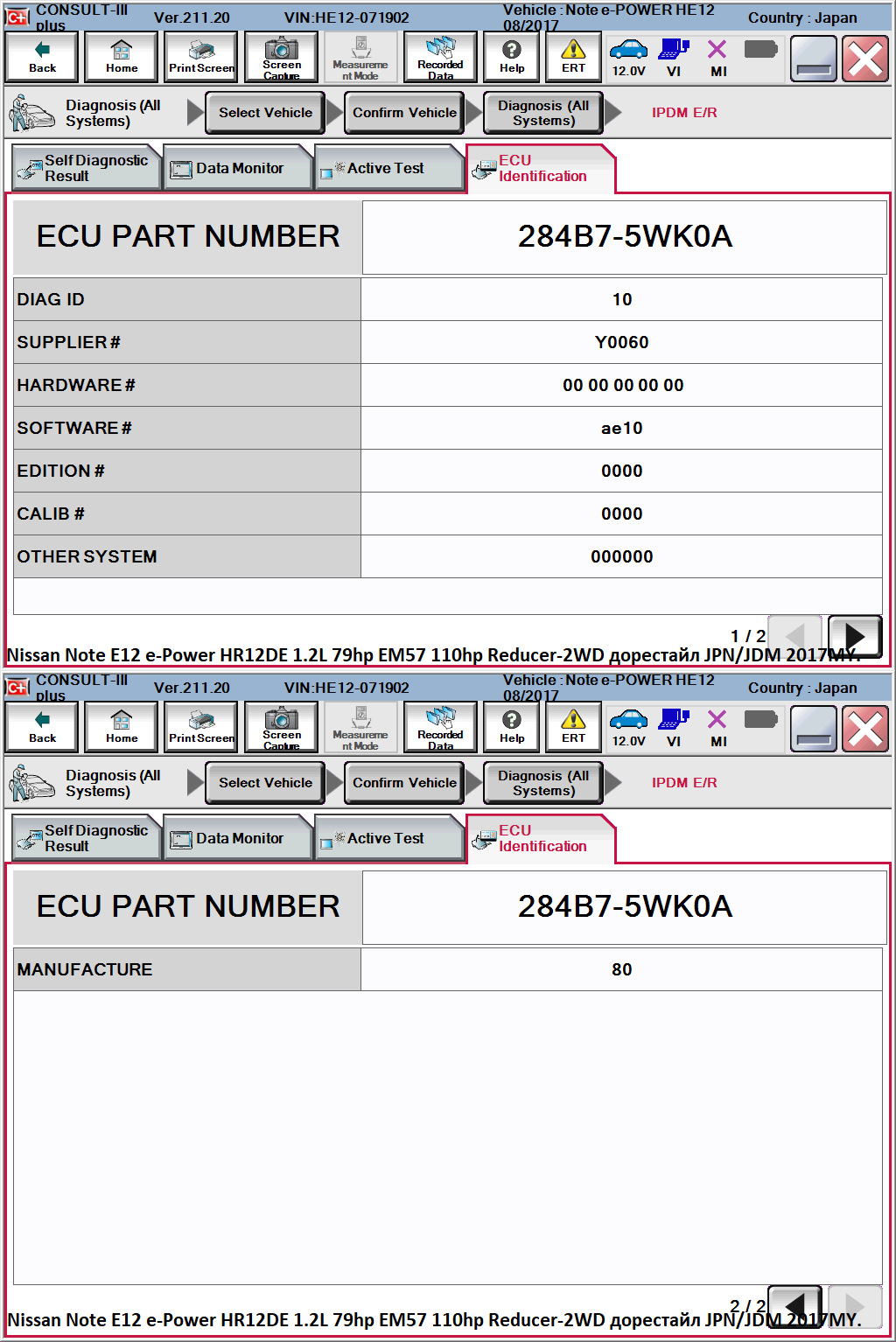Screen dimensions: 896x1342
Task: Click Confirm Vehicle button in bottom window
Action: (x=404, y=783)
